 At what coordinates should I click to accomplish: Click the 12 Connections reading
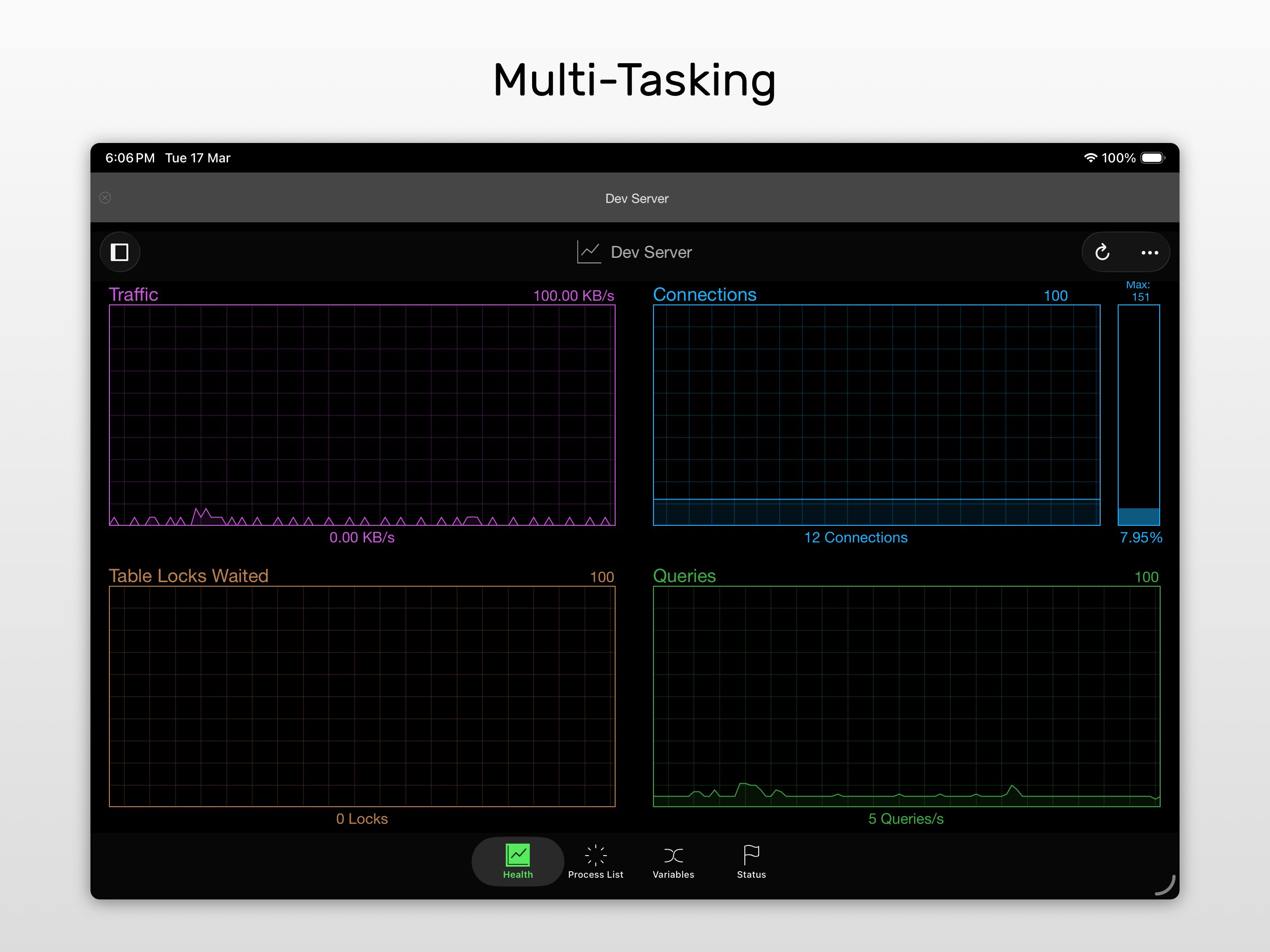[x=856, y=538]
